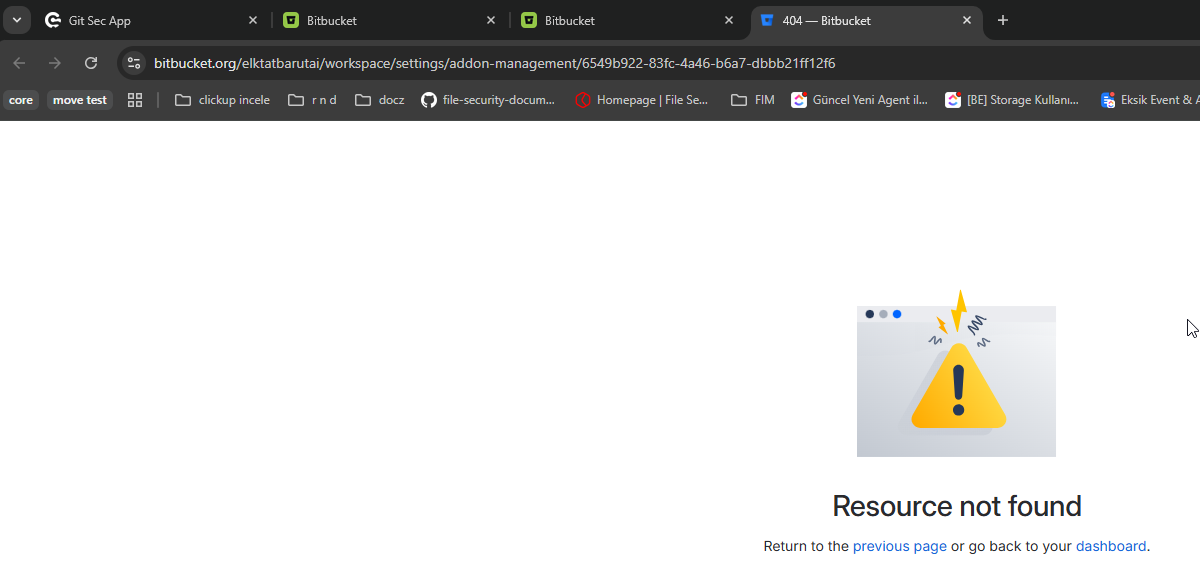Open the tab groups grid icon in bookmarks bar
The width and height of the screenshot is (1200, 581).
pos(135,100)
